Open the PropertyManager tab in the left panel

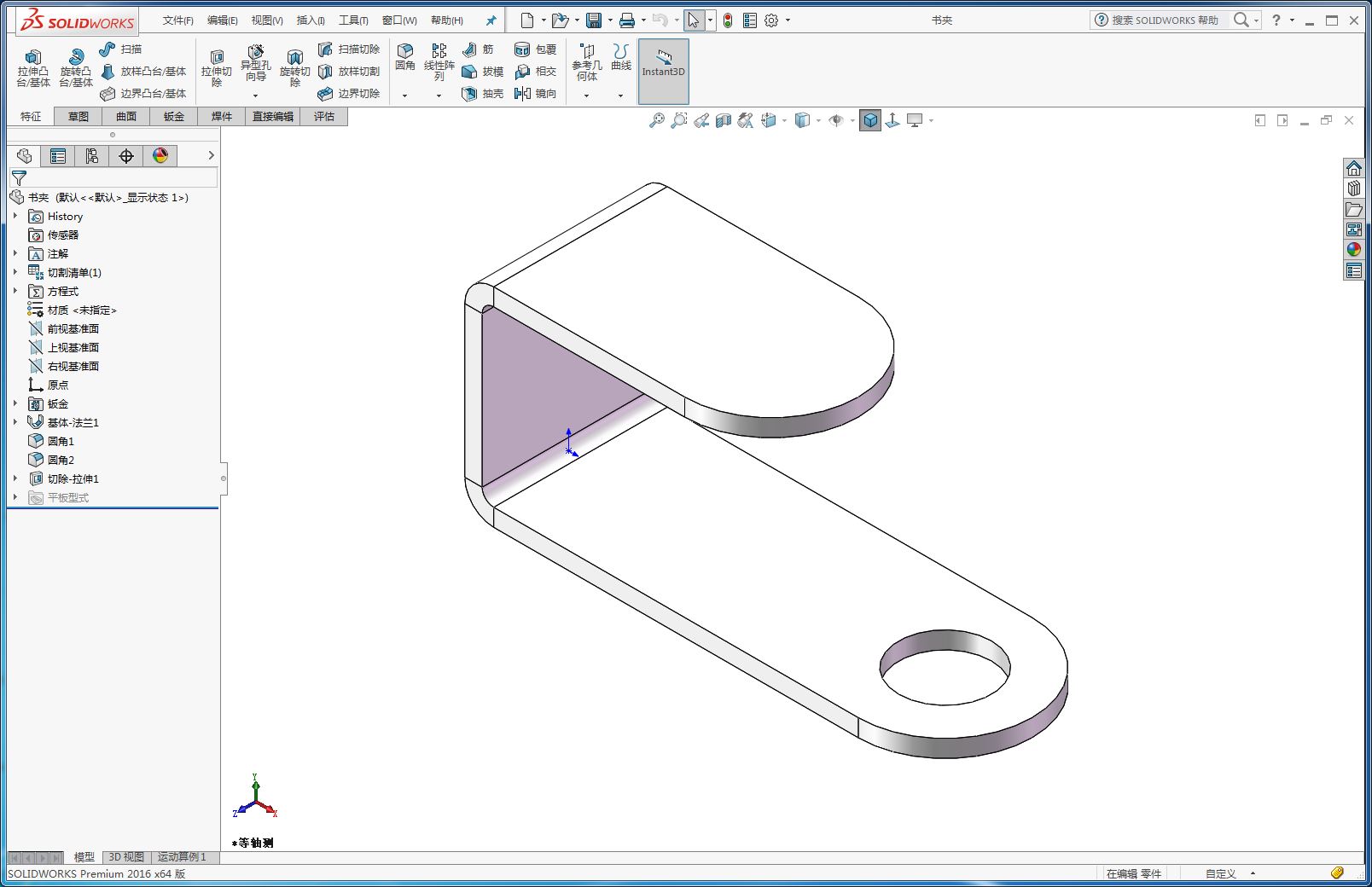58,156
